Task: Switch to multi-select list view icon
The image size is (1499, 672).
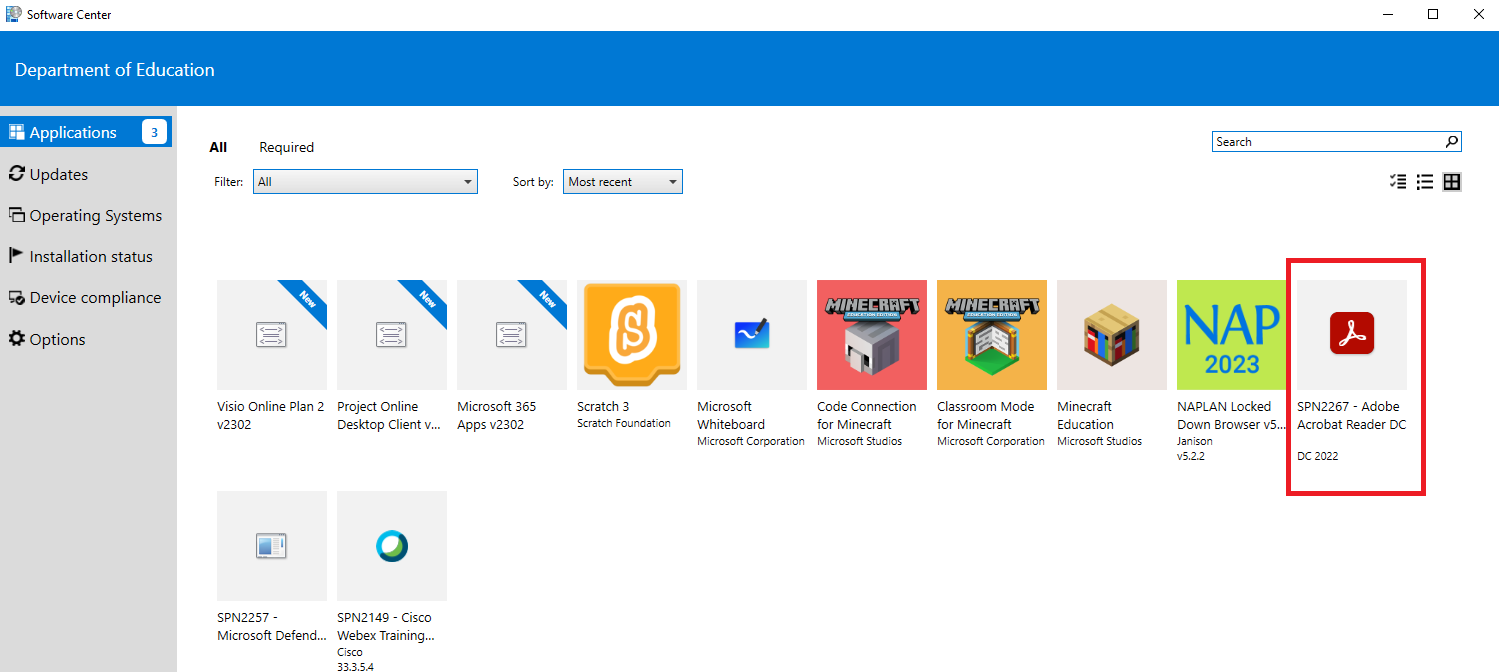Action: pos(1398,182)
